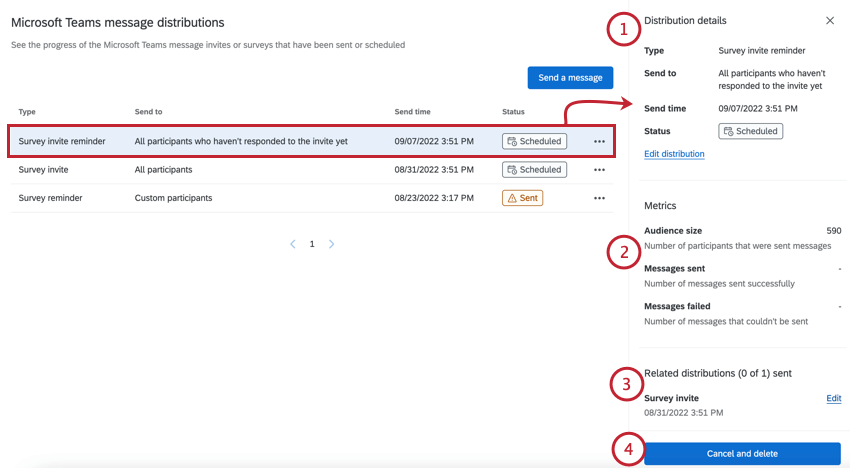Click page number 1 in pagination
The image size is (850, 468).
tap(312, 244)
